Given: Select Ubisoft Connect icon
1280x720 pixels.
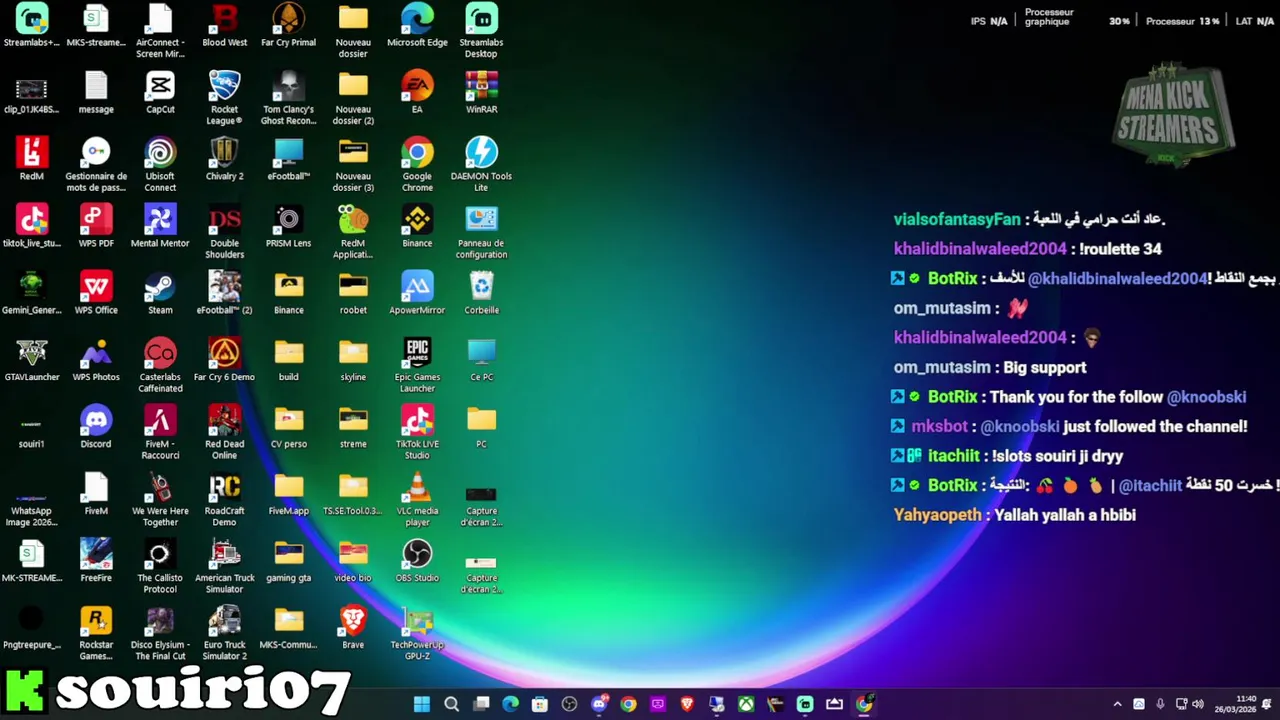Looking at the screenshot, I should 160,165.
